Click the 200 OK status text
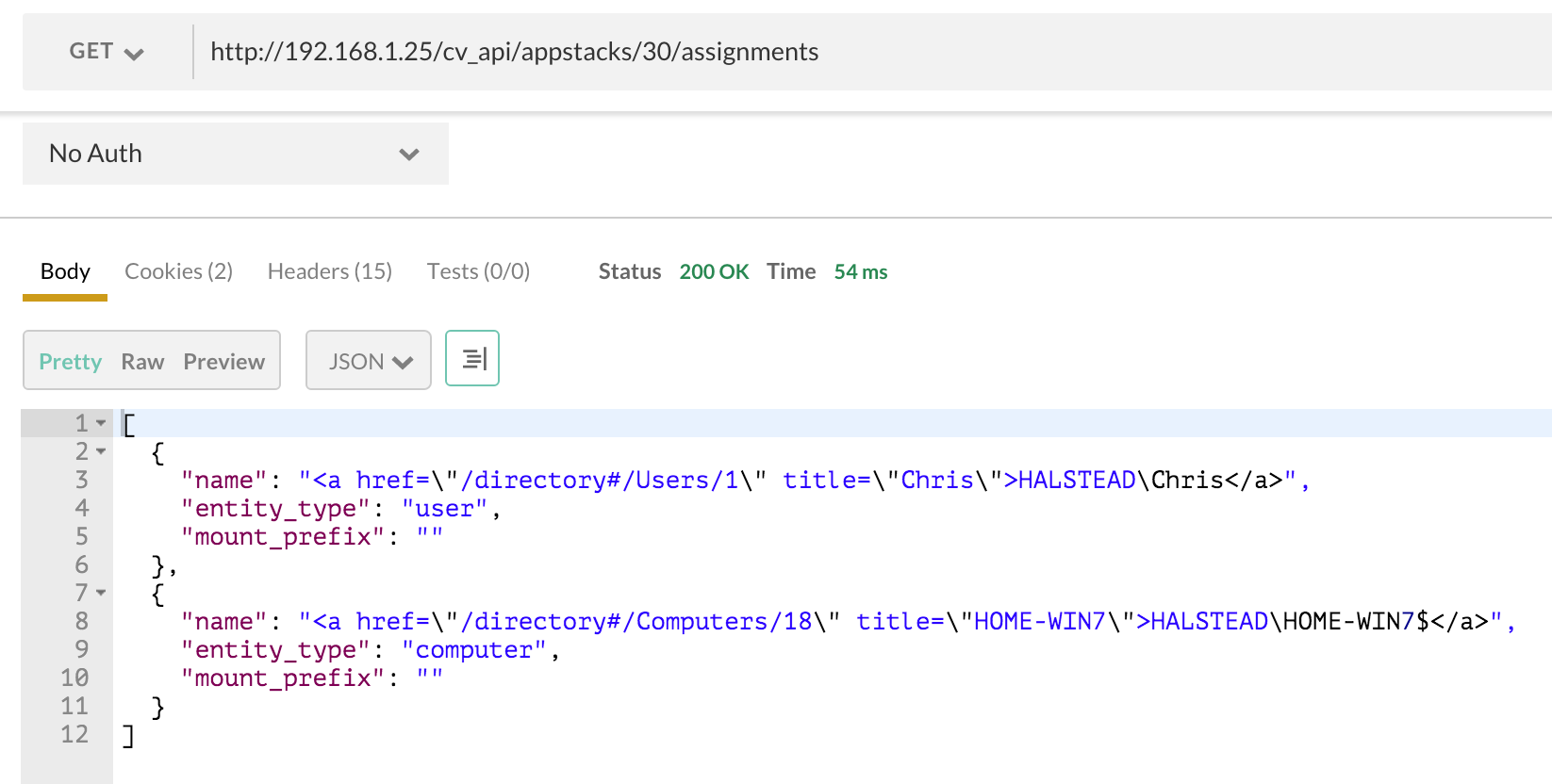The height and width of the screenshot is (784, 1552). click(714, 272)
